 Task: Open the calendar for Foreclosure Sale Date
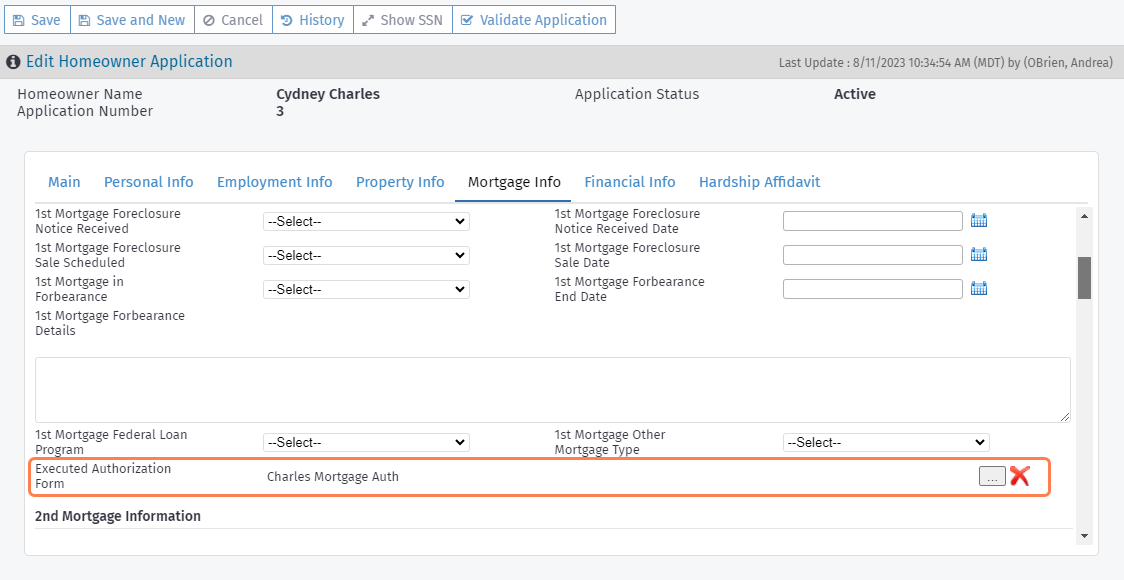(x=978, y=254)
